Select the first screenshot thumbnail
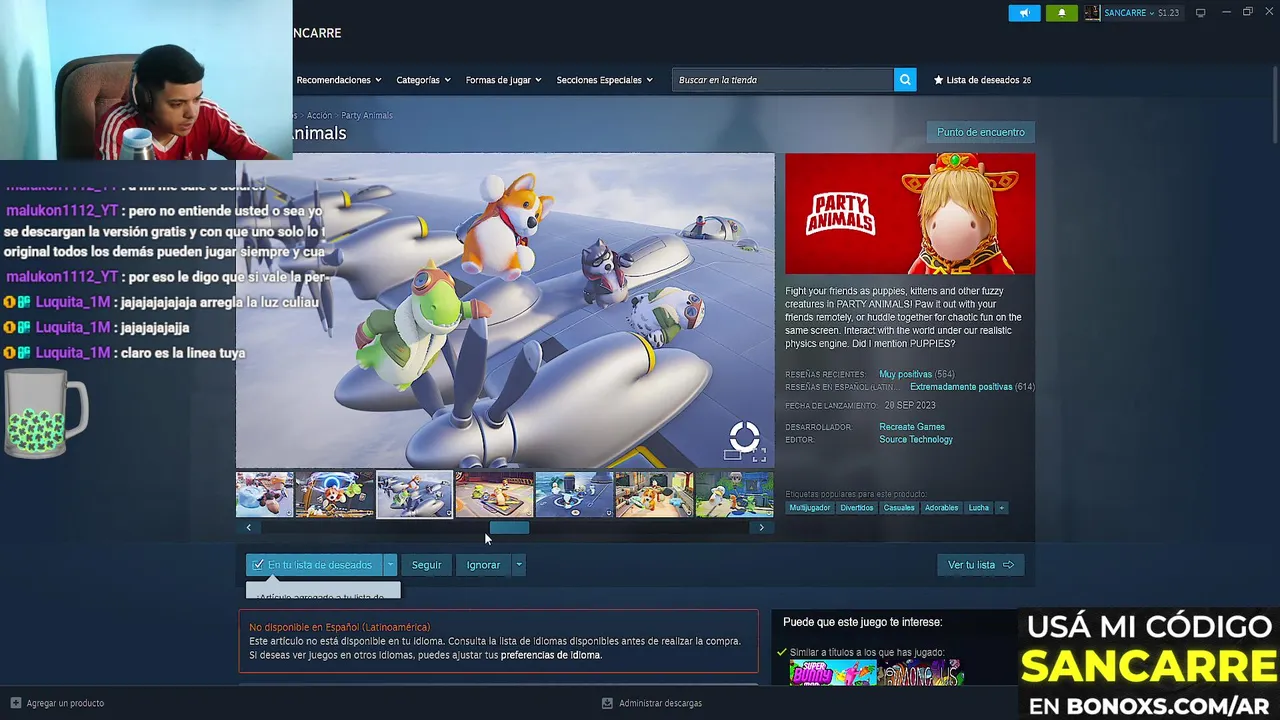1280x720 pixels. 264,495
